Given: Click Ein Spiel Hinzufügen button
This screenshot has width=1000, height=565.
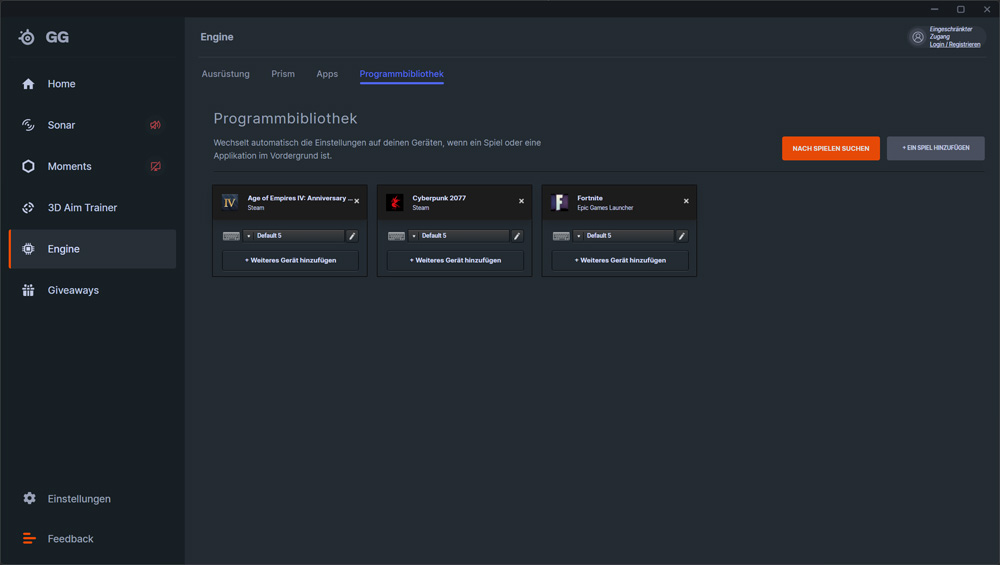Looking at the screenshot, I should pyautogui.click(x=936, y=148).
